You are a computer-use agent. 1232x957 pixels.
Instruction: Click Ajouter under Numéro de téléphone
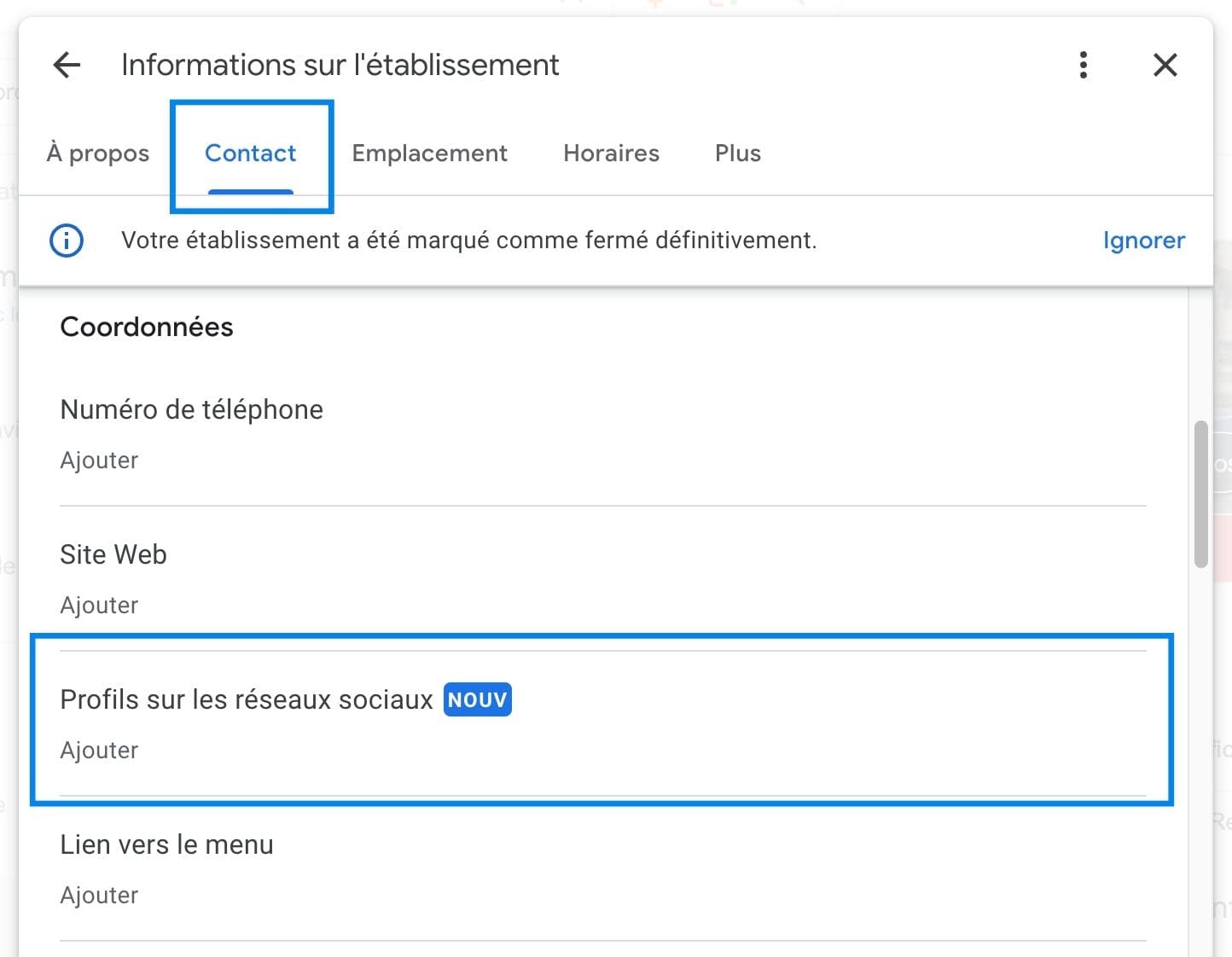[x=99, y=461]
